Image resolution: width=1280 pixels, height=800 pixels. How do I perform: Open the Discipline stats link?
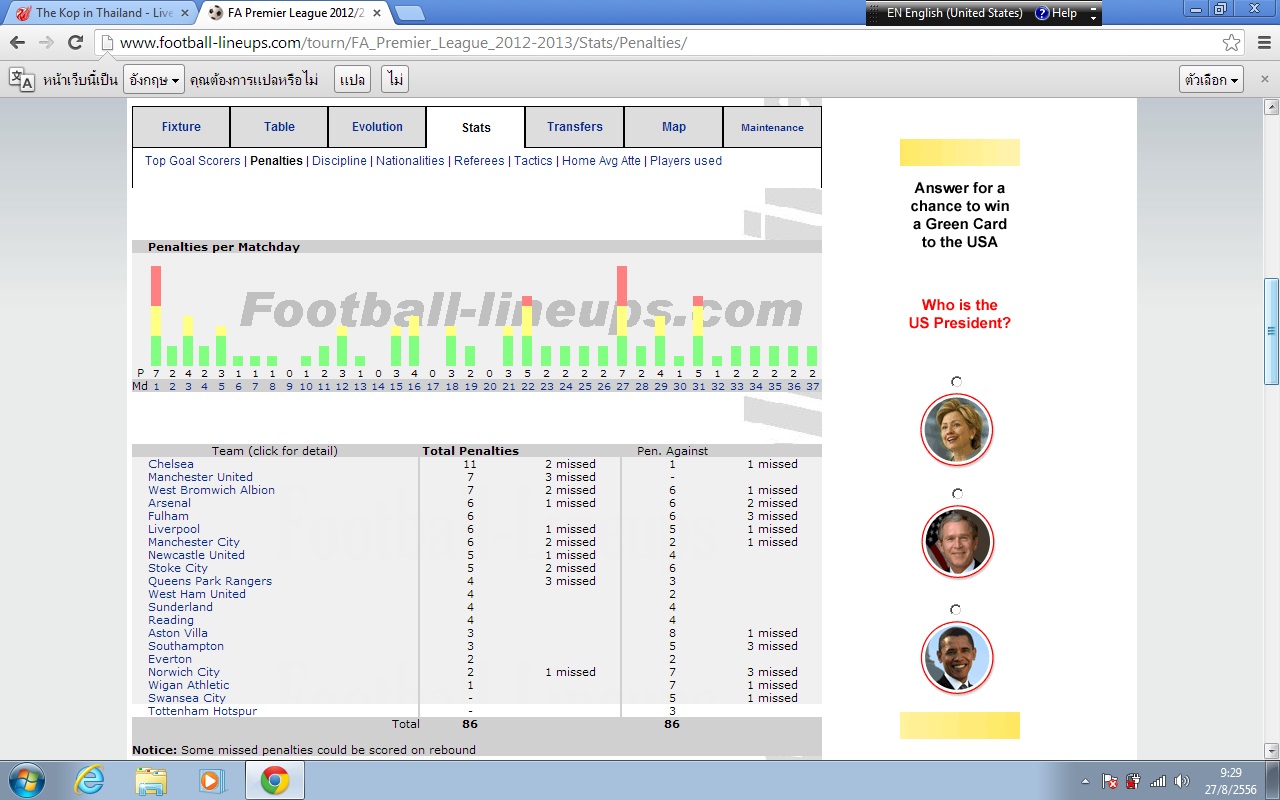click(x=339, y=161)
